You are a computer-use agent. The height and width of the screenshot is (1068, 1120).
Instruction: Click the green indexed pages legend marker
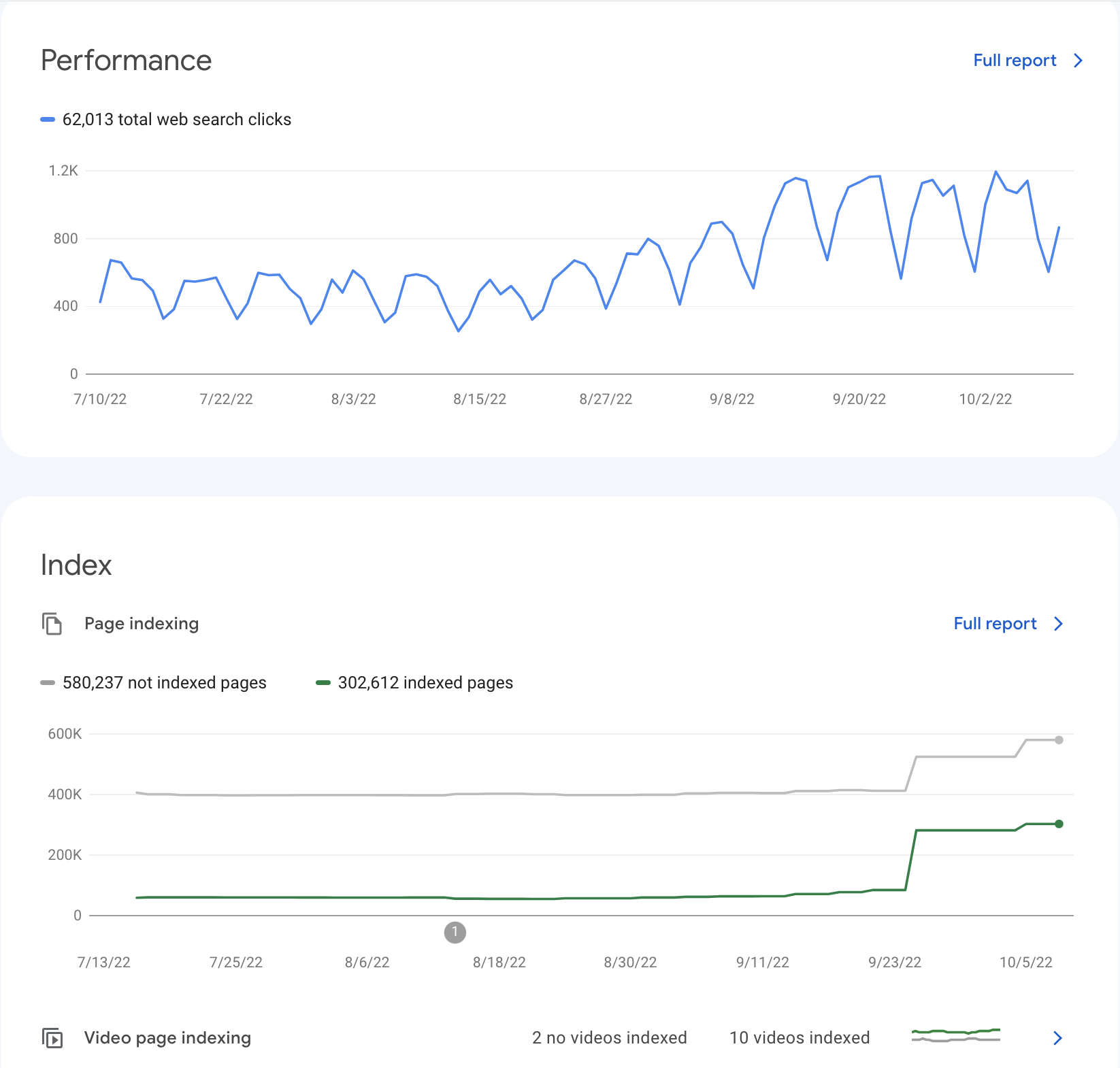click(x=323, y=683)
